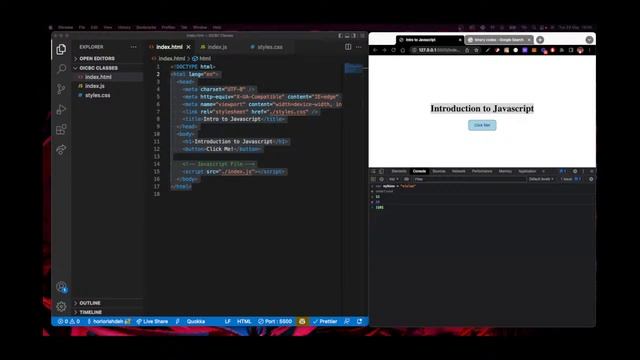Open the Manage gear in VS Code
The image size is (640, 360).
61,306
